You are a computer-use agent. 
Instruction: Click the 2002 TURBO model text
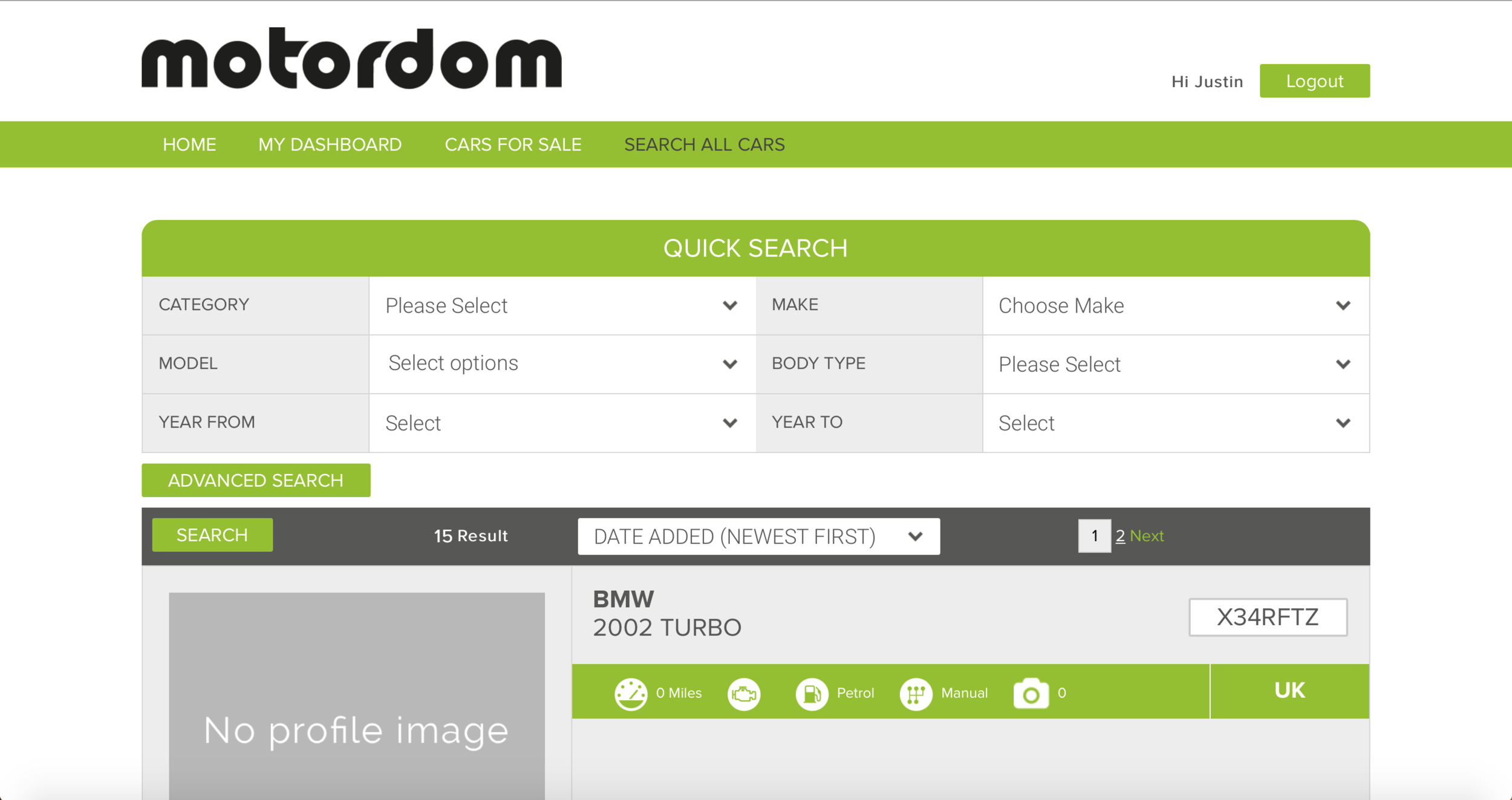tap(667, 628)
